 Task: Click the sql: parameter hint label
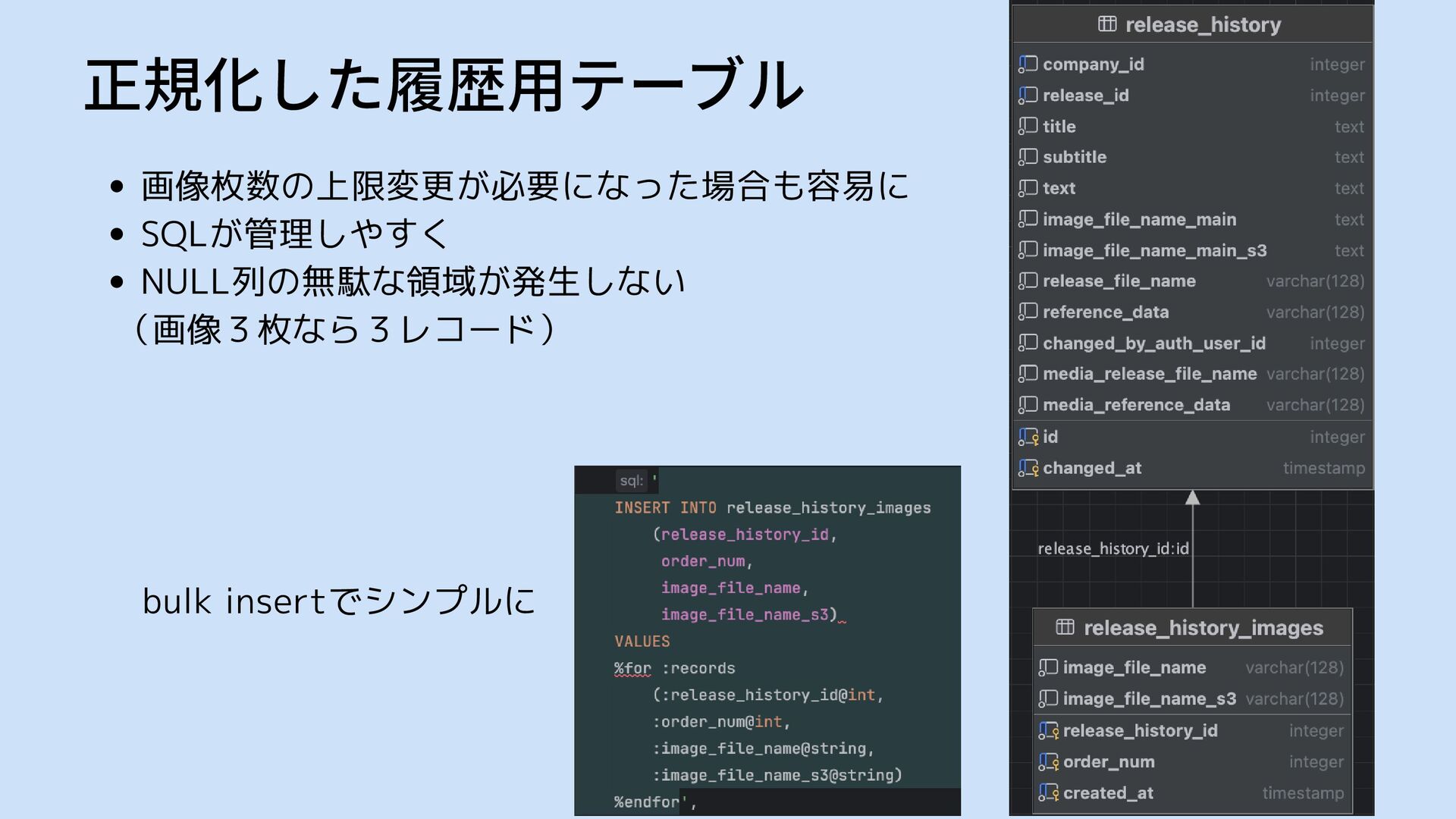click(x=631, y=481)
